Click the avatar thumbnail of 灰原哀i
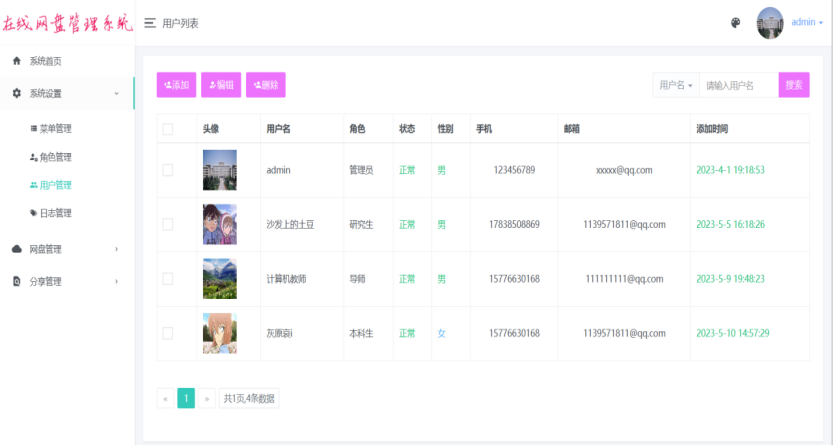Screen dimensions: 833x445 (x=219, y=333)
